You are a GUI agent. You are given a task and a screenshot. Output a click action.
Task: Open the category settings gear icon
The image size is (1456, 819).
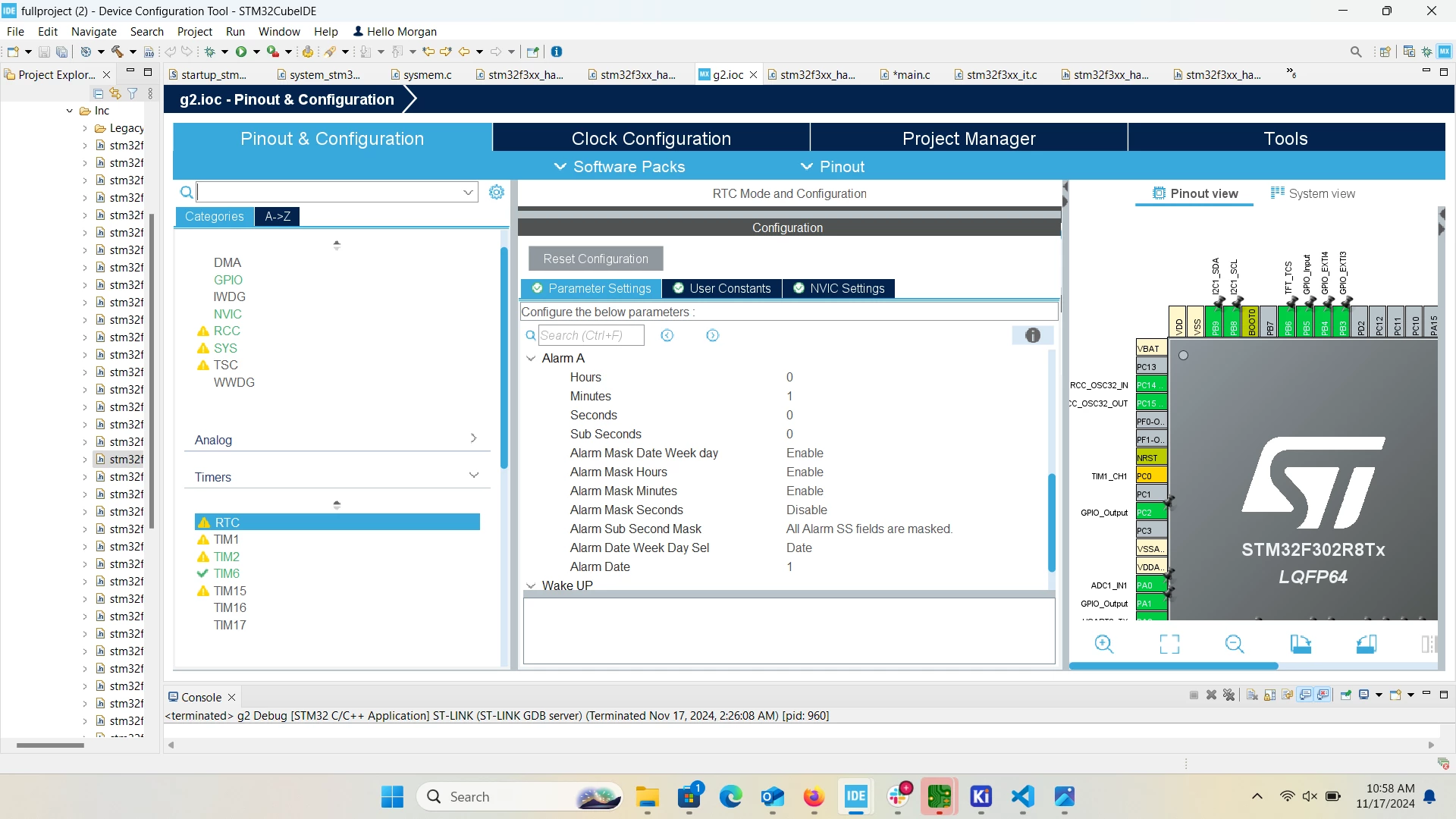point(497,192)
